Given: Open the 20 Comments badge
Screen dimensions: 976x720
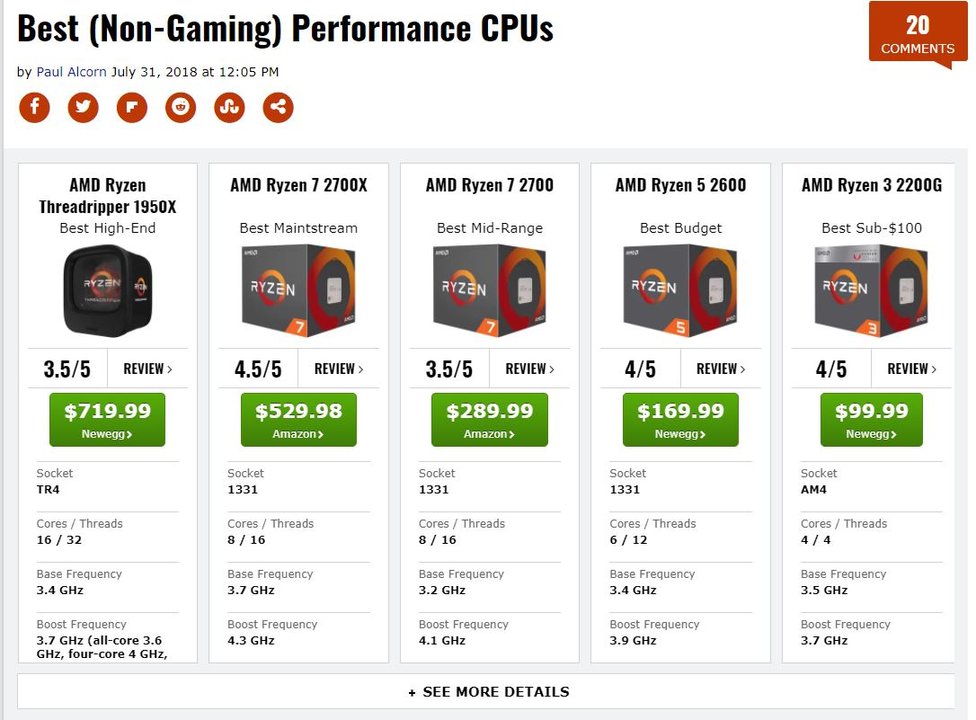Looking at the screenshot, I should (917, 34).
